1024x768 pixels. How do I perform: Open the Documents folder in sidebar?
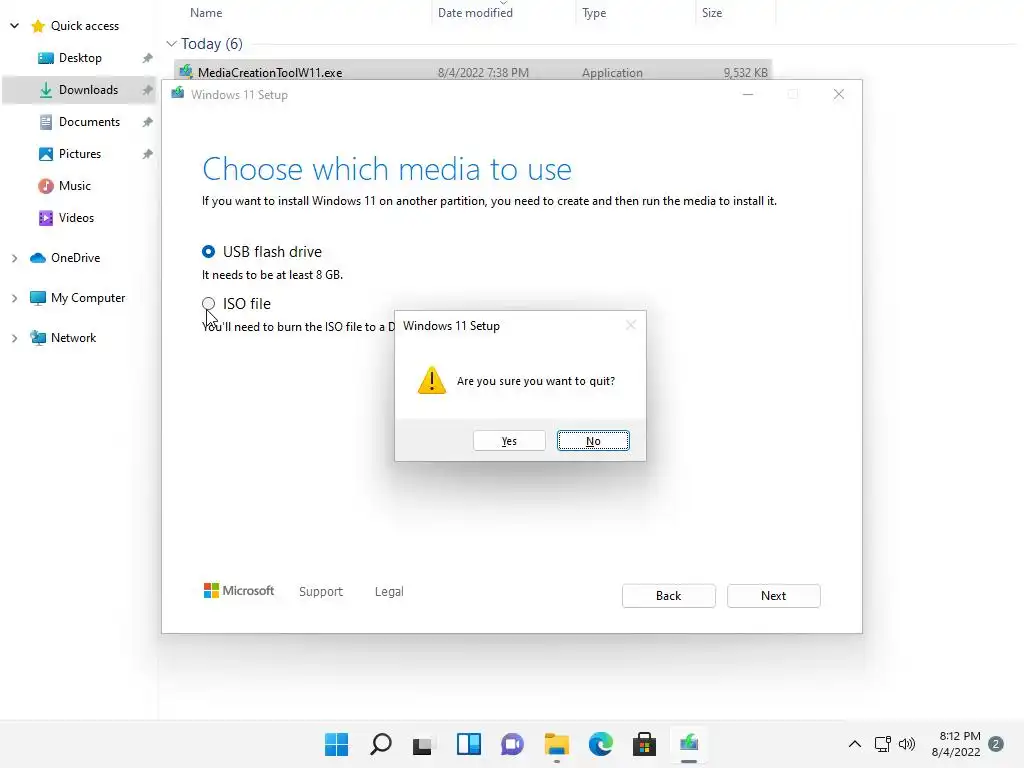89,122
